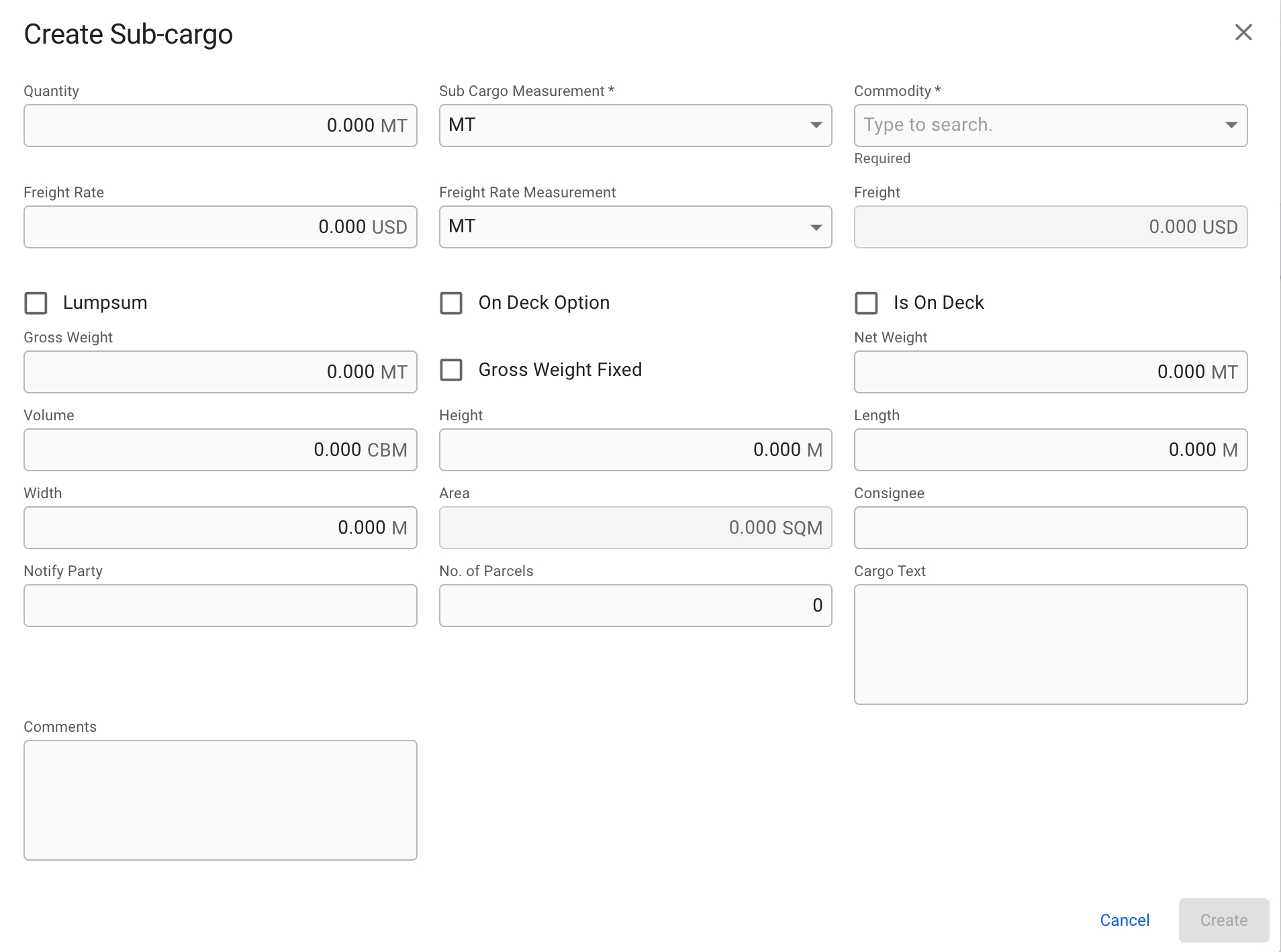This screenshot has width=1281, height=952.
Task: Click the Notify Party field
Action: 220,606
